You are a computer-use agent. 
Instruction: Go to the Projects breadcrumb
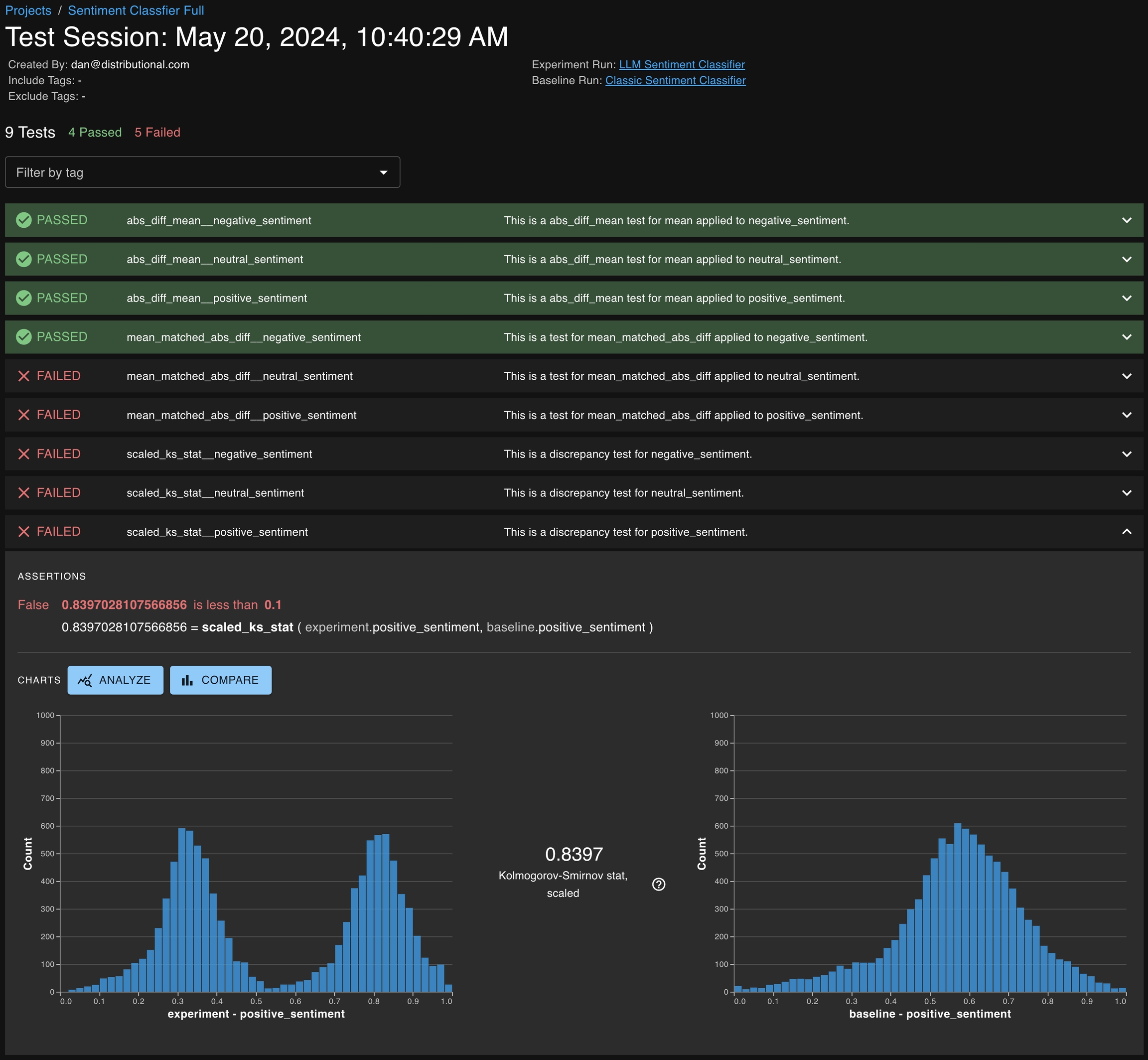tap(28, 10)
